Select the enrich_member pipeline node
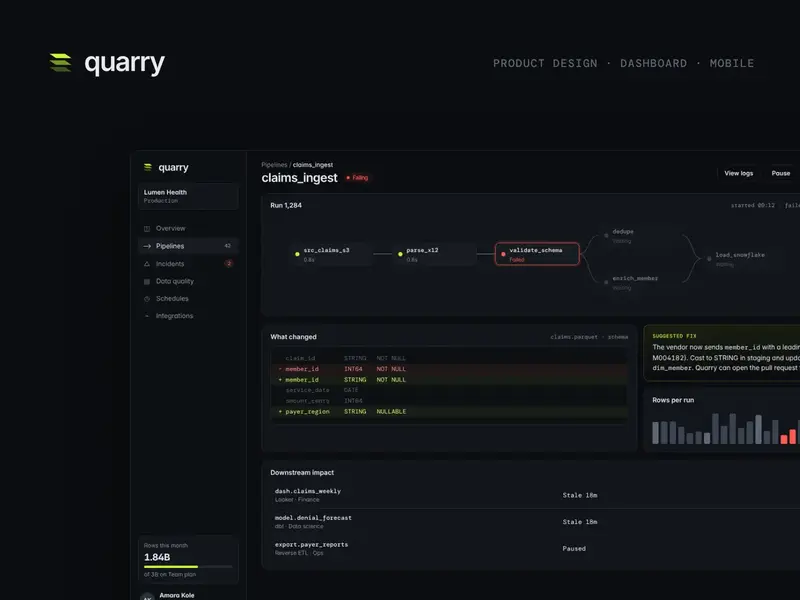This screenshot has width=800, height=600. pyautogui.click(x=640, y=283)
